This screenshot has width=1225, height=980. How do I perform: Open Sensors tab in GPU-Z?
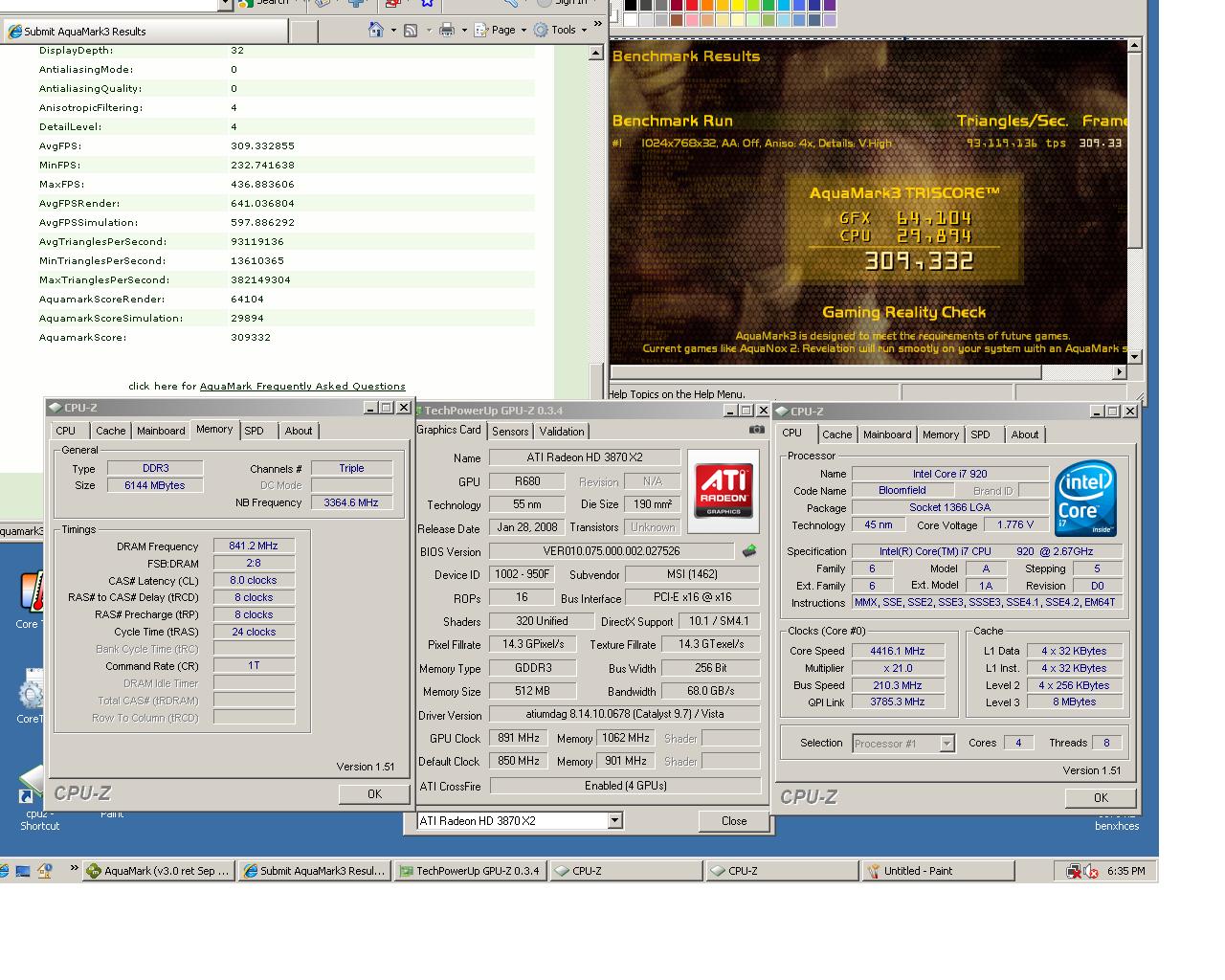[510, 432]
